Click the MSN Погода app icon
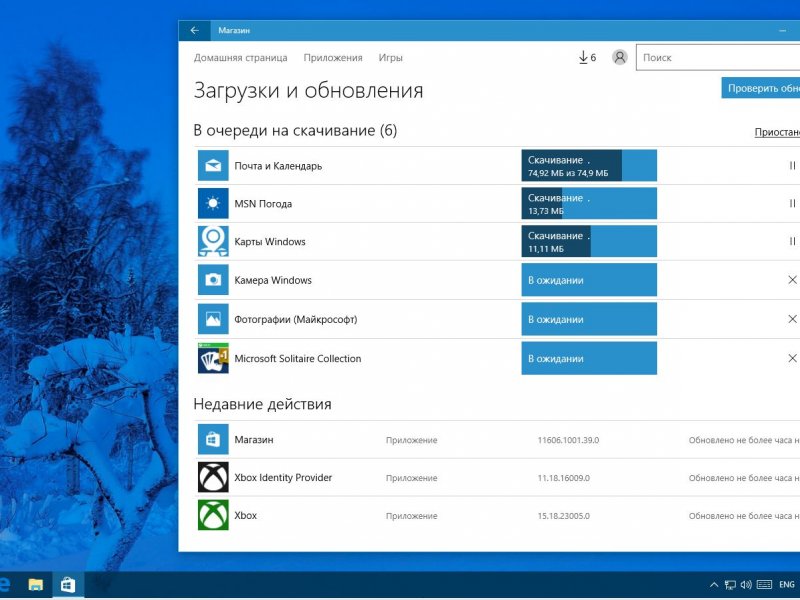The height and width of the screenshot is (600, 800). coord(213,203)
